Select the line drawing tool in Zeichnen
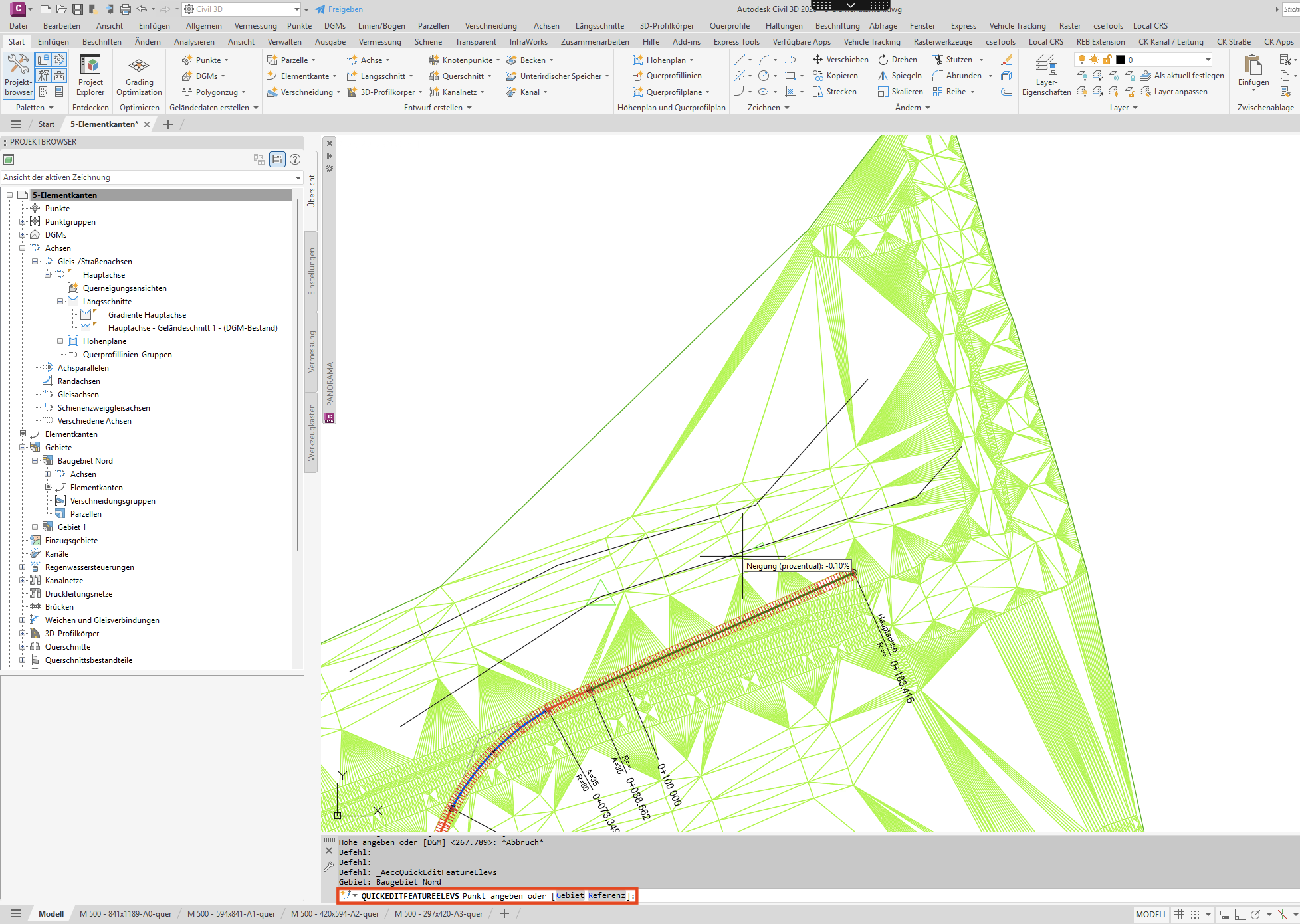This screenshot has width=1300, height=924. tap(740, 60)
